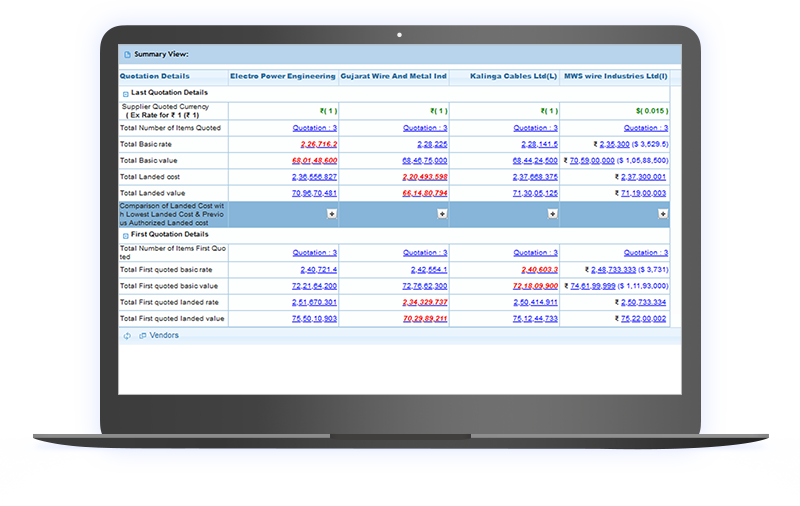
Task: Click the refresh icon beside Vendors
Action: coord(127,336)
